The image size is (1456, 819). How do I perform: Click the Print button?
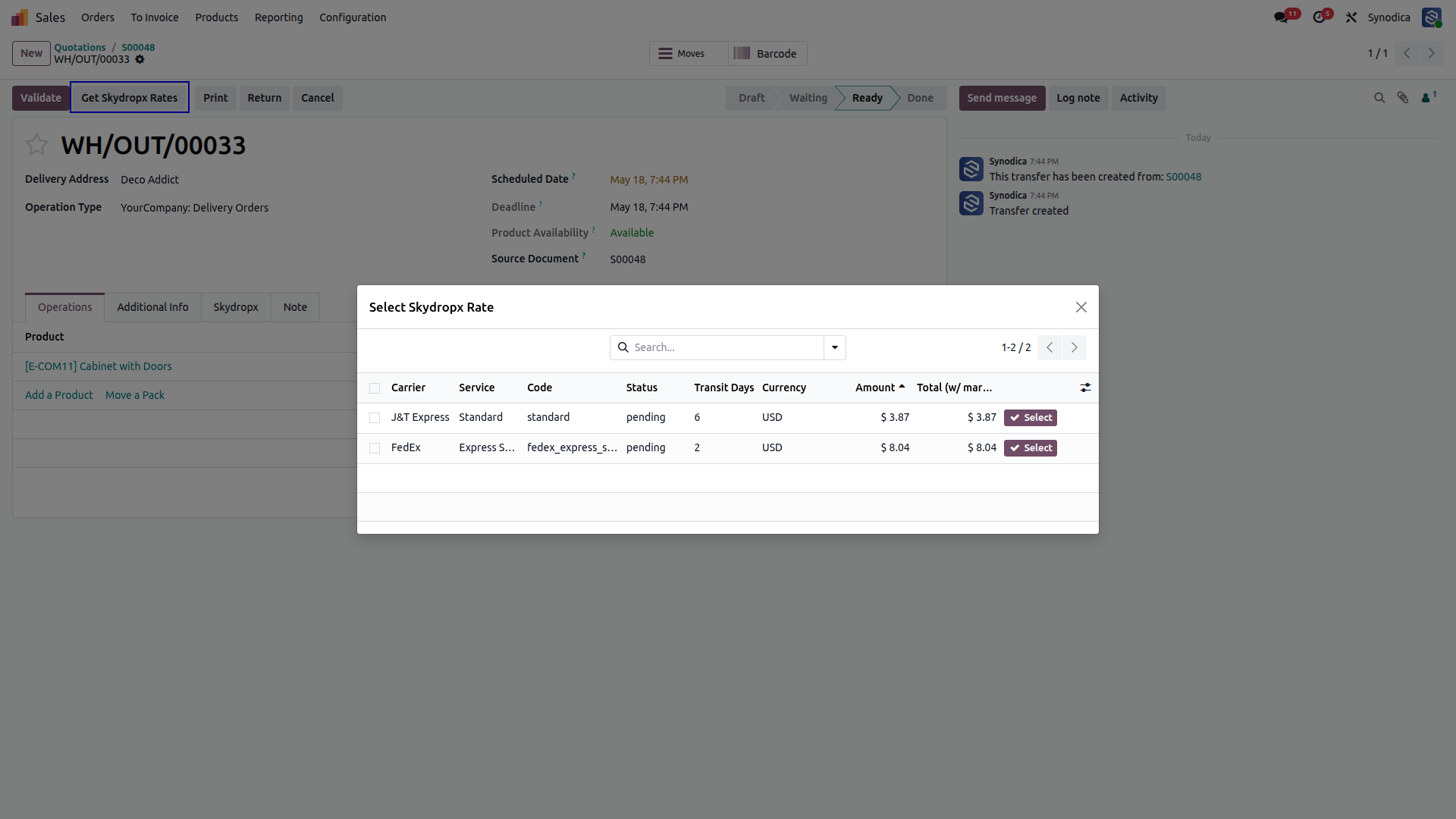click(x=215, y=98)
